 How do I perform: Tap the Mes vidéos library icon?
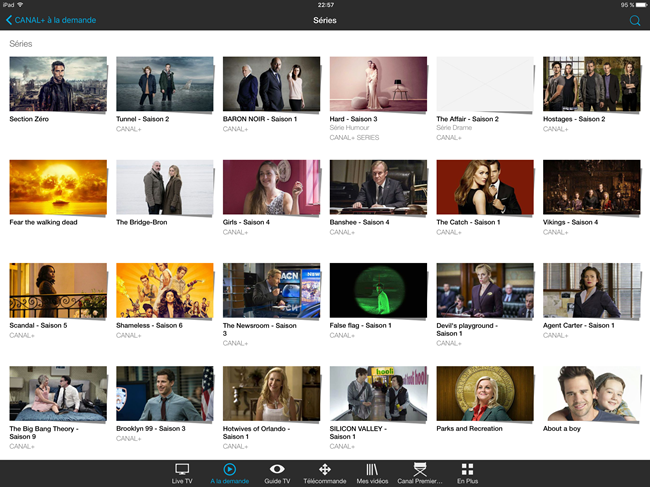tap(372, 469)
